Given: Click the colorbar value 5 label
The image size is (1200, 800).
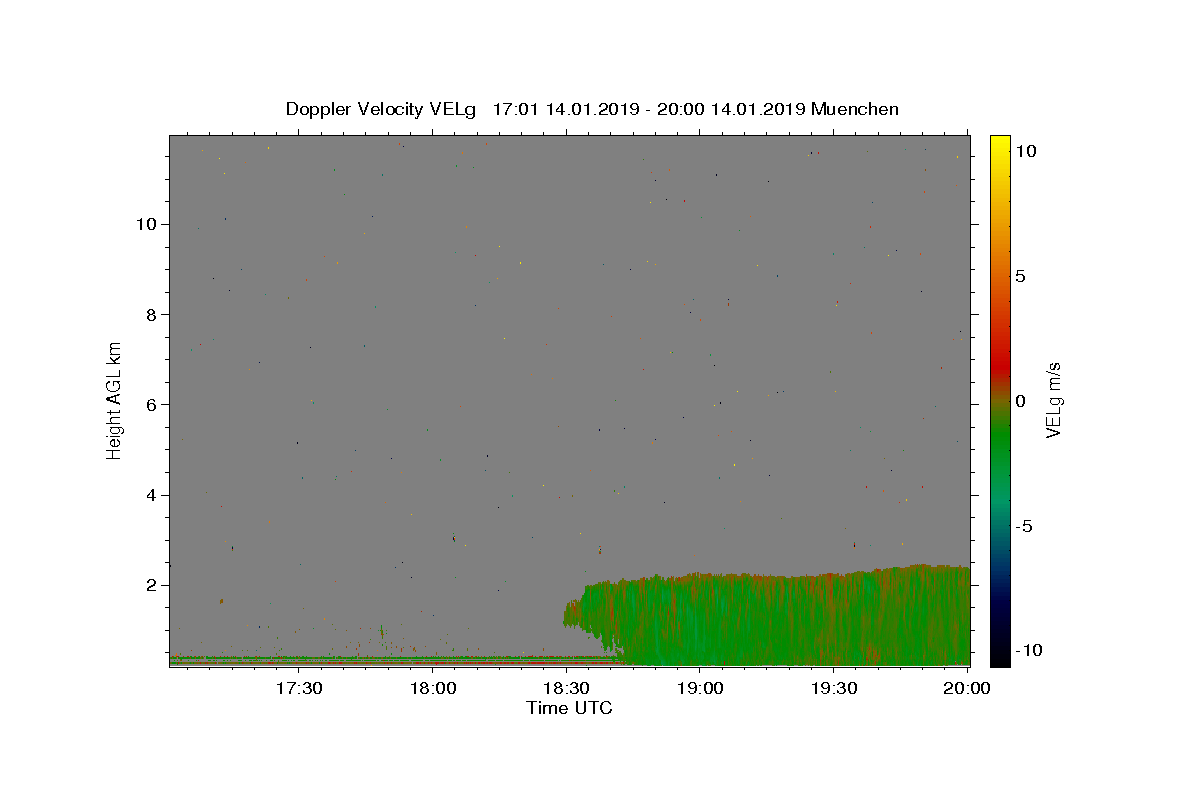Looking at the screenshot, I should (1020, 276).
